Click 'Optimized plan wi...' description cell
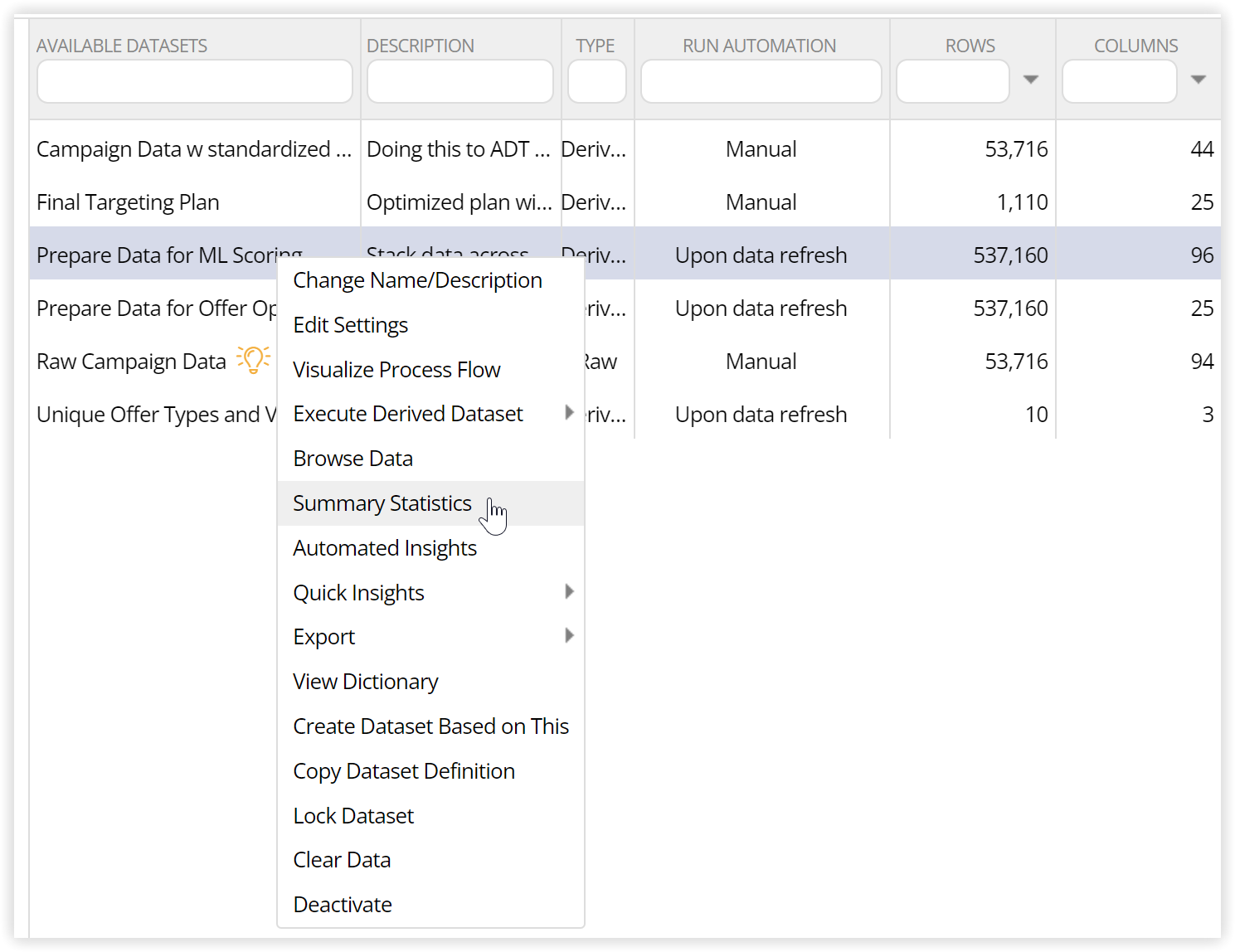The image size is (1235, 952). click(459, 202)
